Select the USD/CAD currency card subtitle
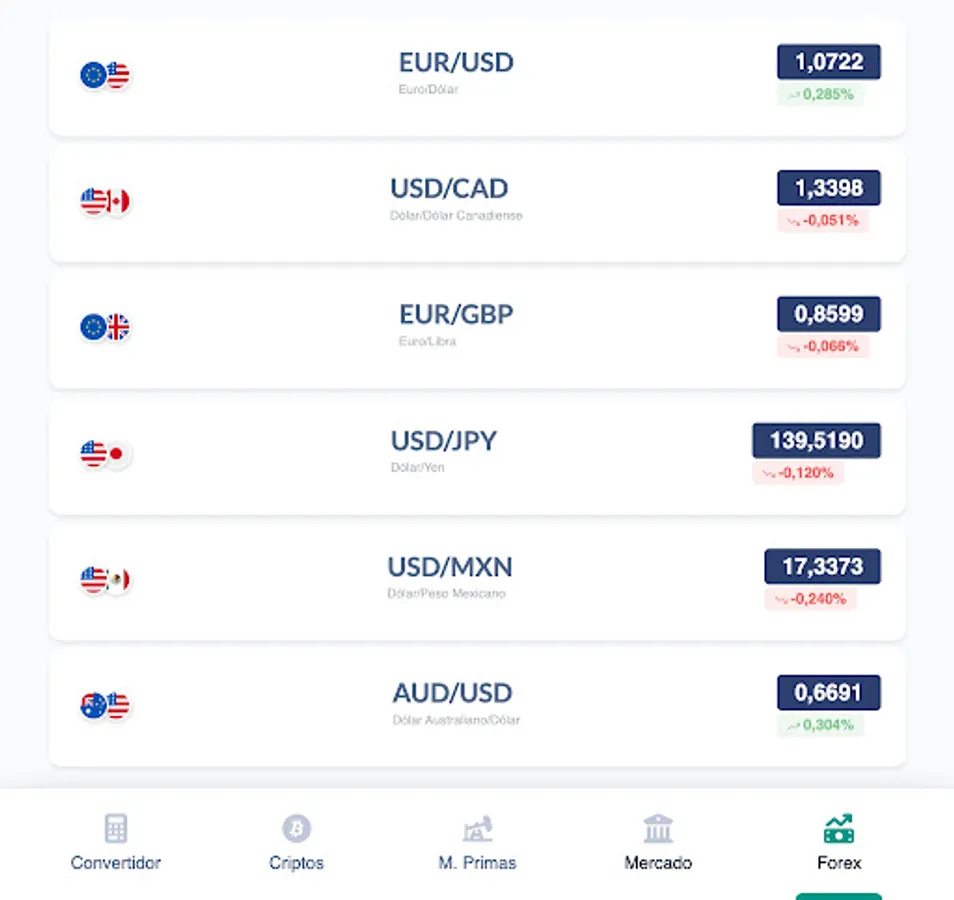The image size is (954, 900). [456, 215]
